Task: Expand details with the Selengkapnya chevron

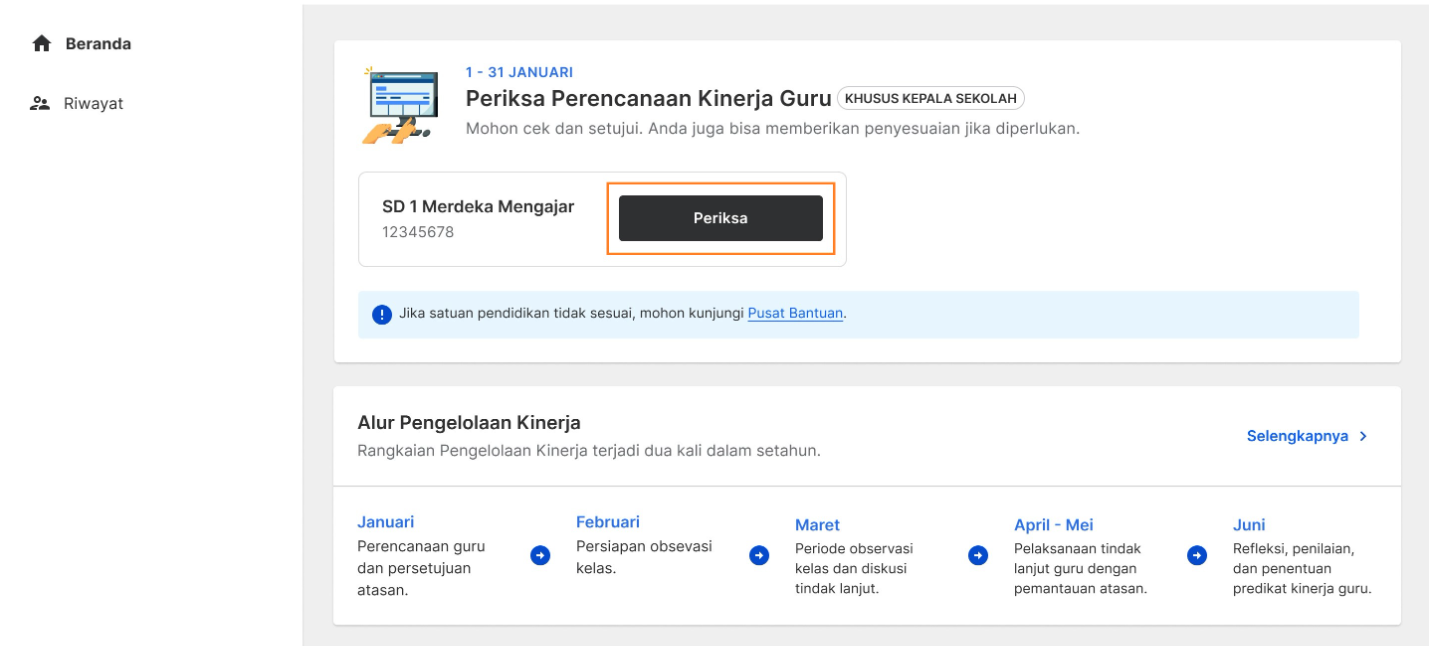Action: tap(1363, 436)
